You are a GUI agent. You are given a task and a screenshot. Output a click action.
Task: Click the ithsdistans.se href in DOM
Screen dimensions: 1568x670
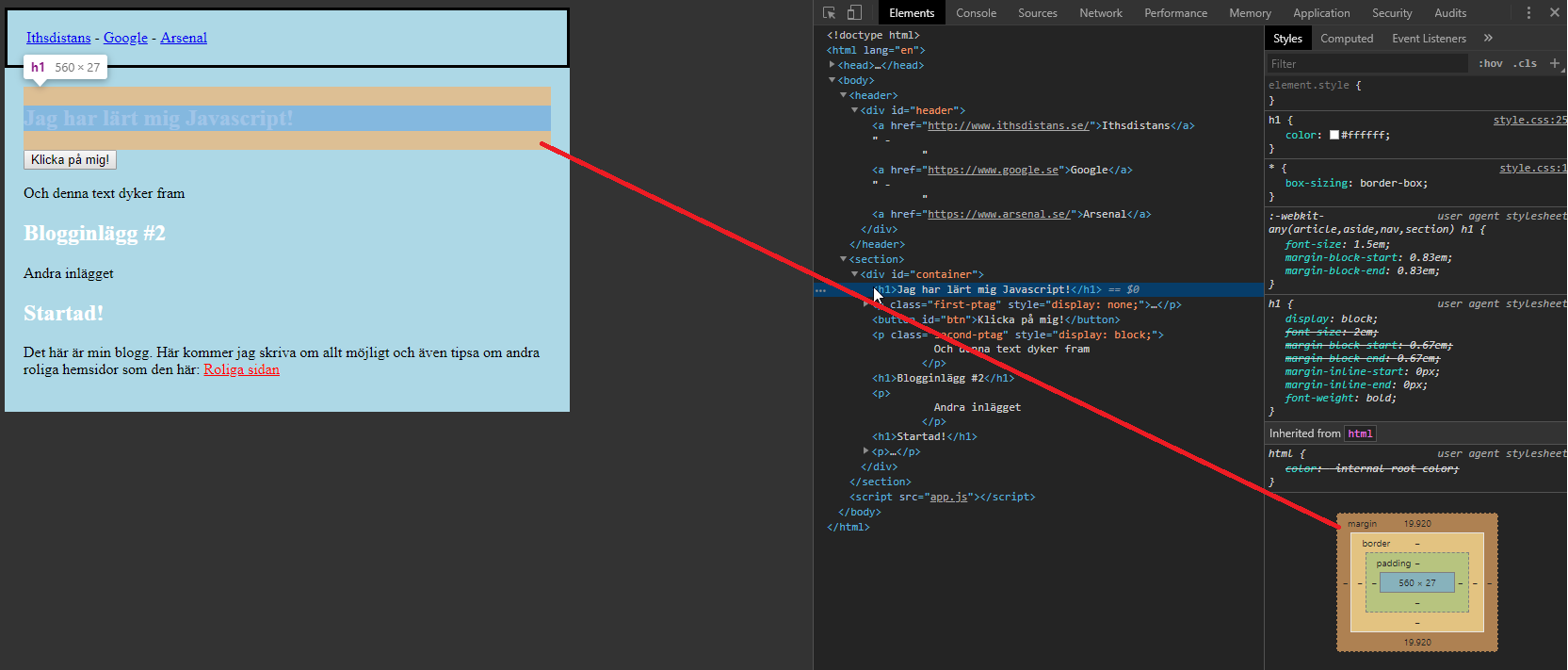click(x=1008, y=125)
